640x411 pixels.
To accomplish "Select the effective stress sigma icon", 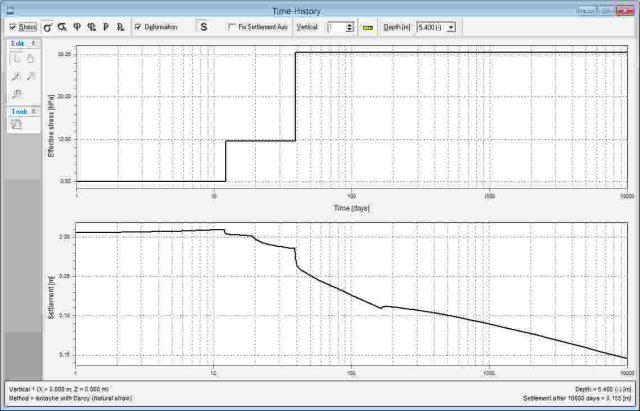I will coord(47,27).
